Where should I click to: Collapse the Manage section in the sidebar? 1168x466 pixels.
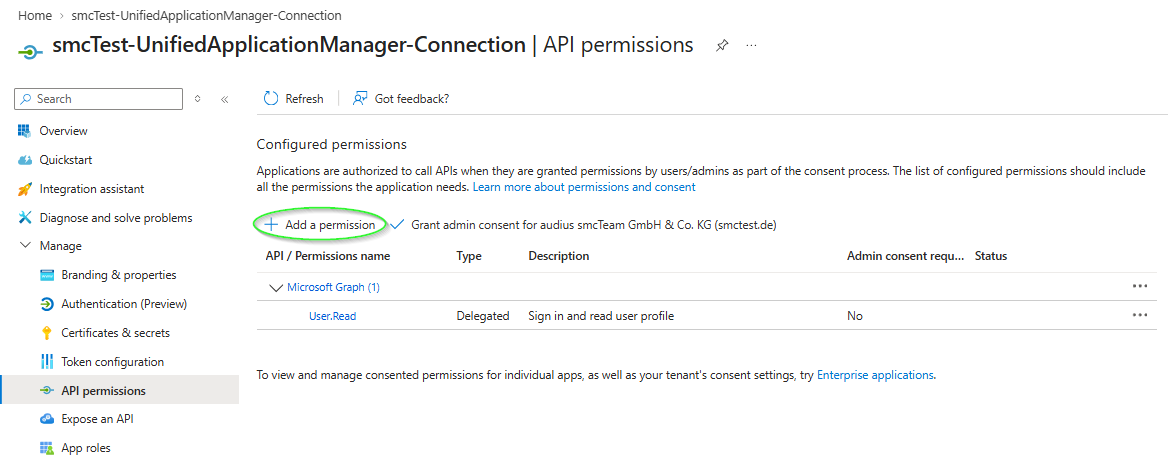pyautogui.click(x=25, y=246)
